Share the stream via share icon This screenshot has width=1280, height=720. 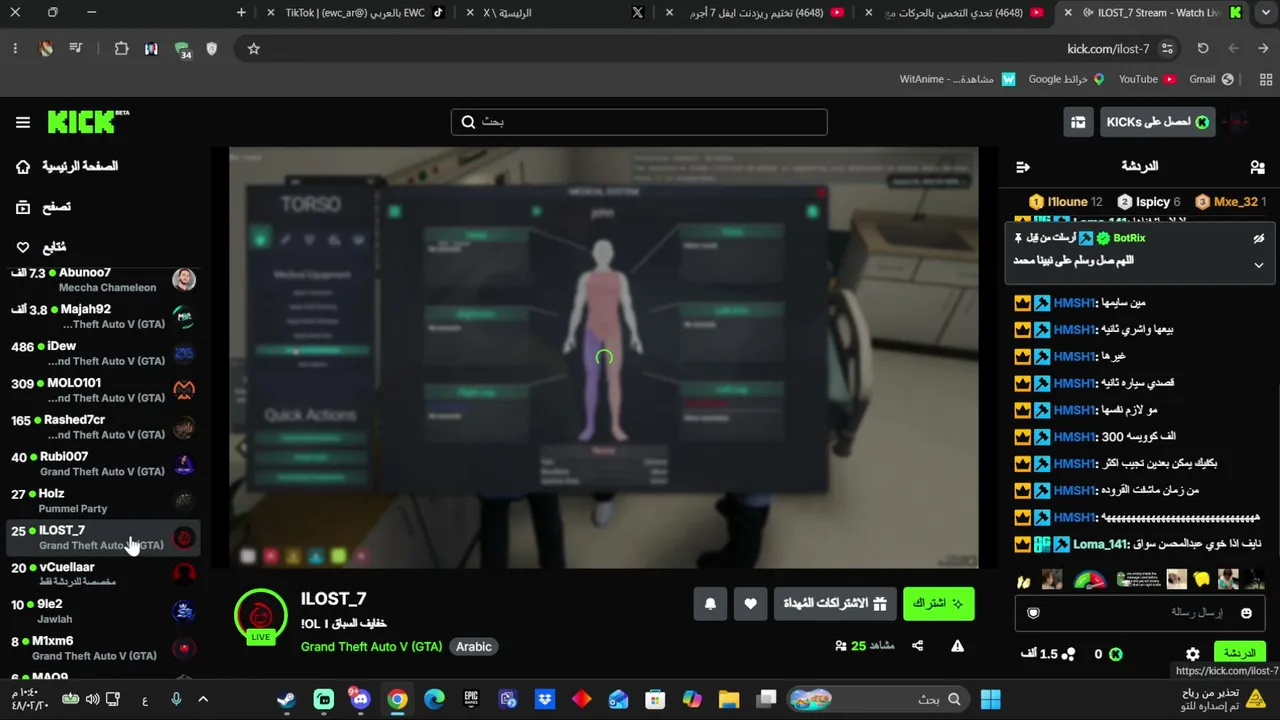click(x=917, y=646)
